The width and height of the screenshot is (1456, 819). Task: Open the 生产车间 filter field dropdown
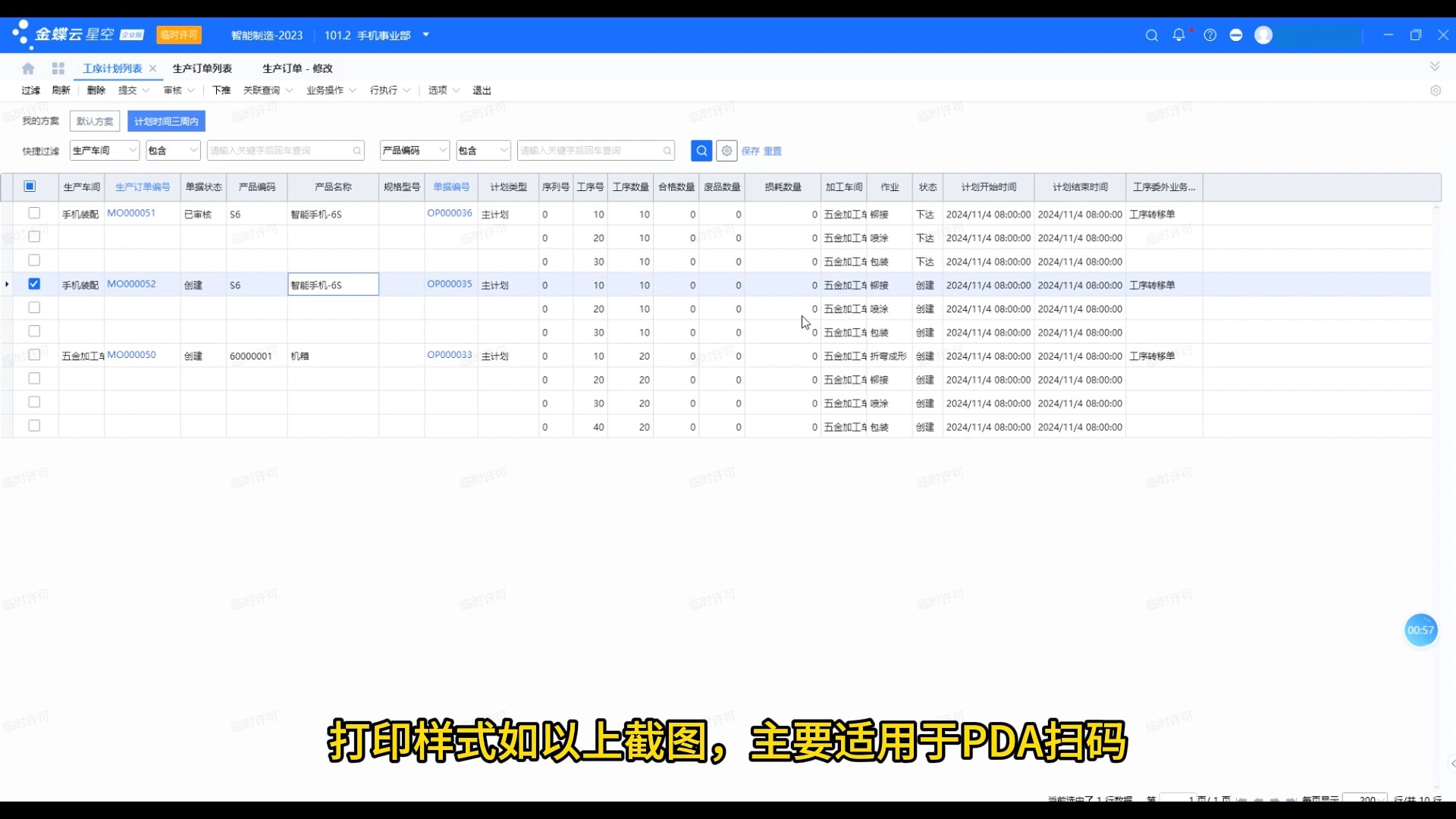click(105, 151)
